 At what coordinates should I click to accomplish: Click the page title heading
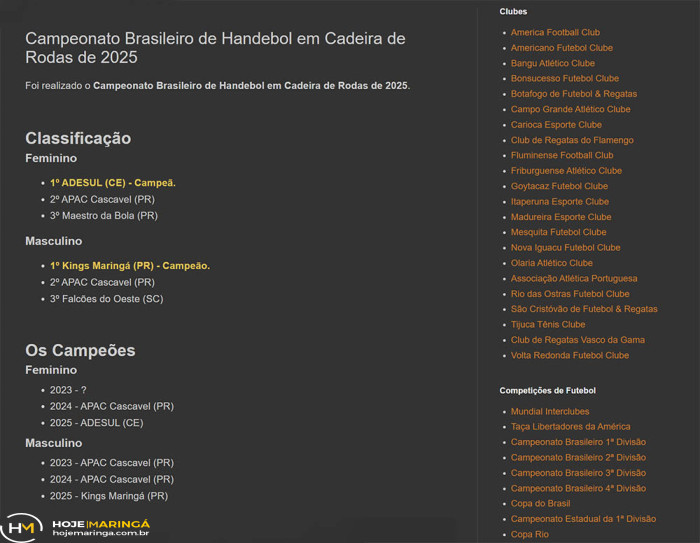tap(215, 48)
